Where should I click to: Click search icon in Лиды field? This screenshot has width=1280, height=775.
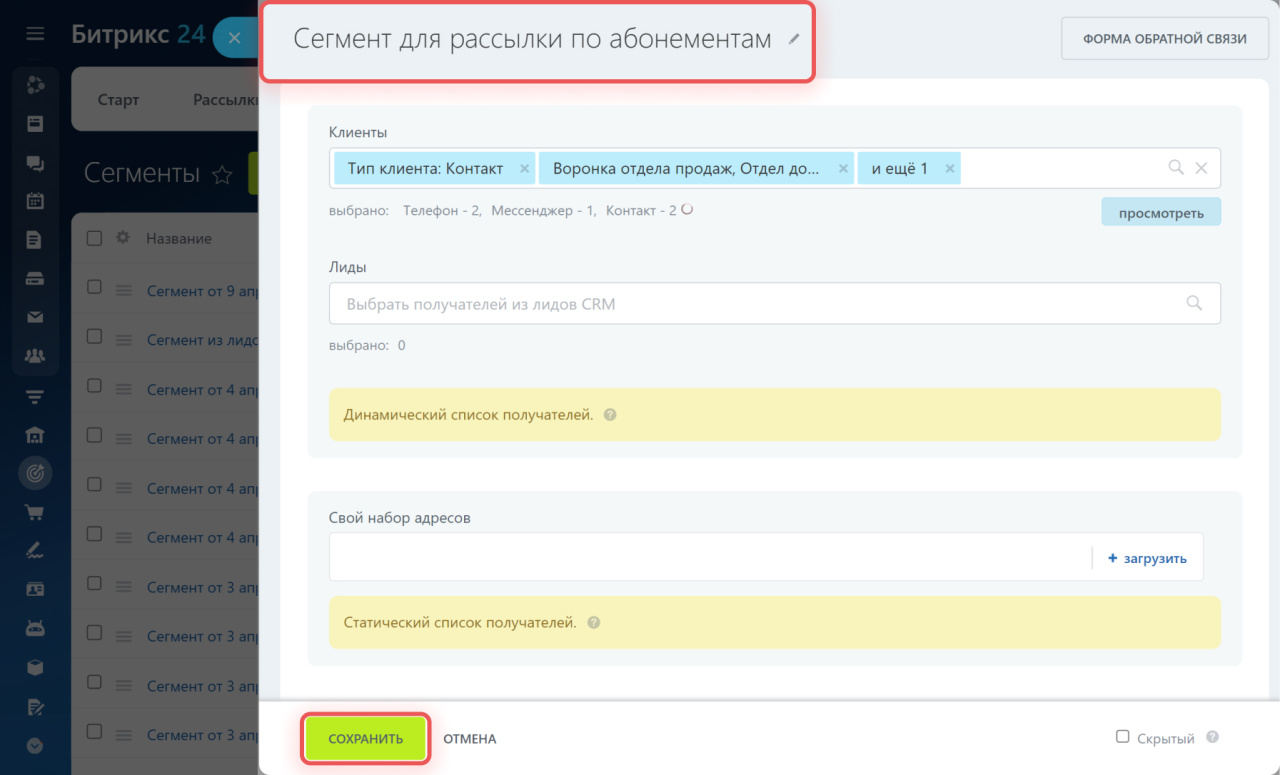pos(1193,303)
